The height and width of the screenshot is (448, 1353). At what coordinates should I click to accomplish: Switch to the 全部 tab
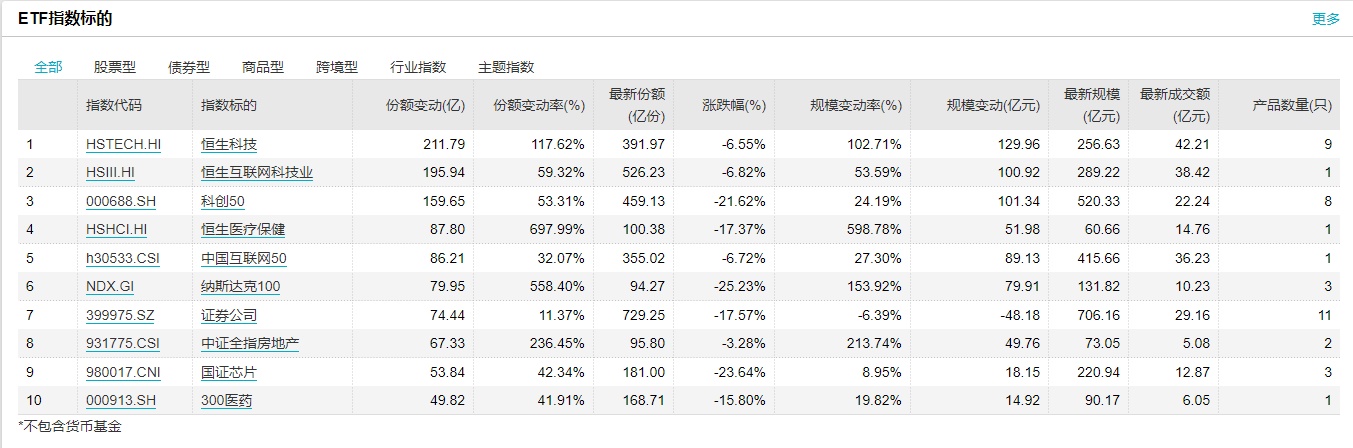point(48,67)
